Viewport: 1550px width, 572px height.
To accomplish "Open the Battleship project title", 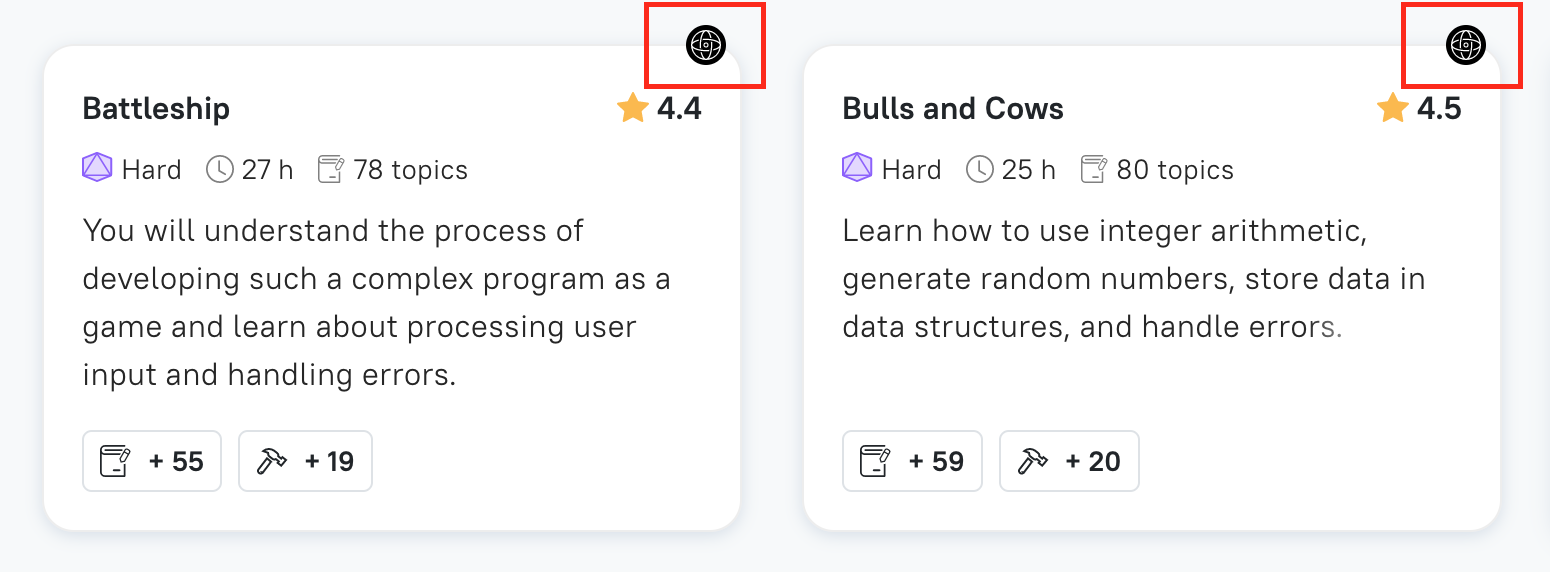I will (x=156, y=108).
